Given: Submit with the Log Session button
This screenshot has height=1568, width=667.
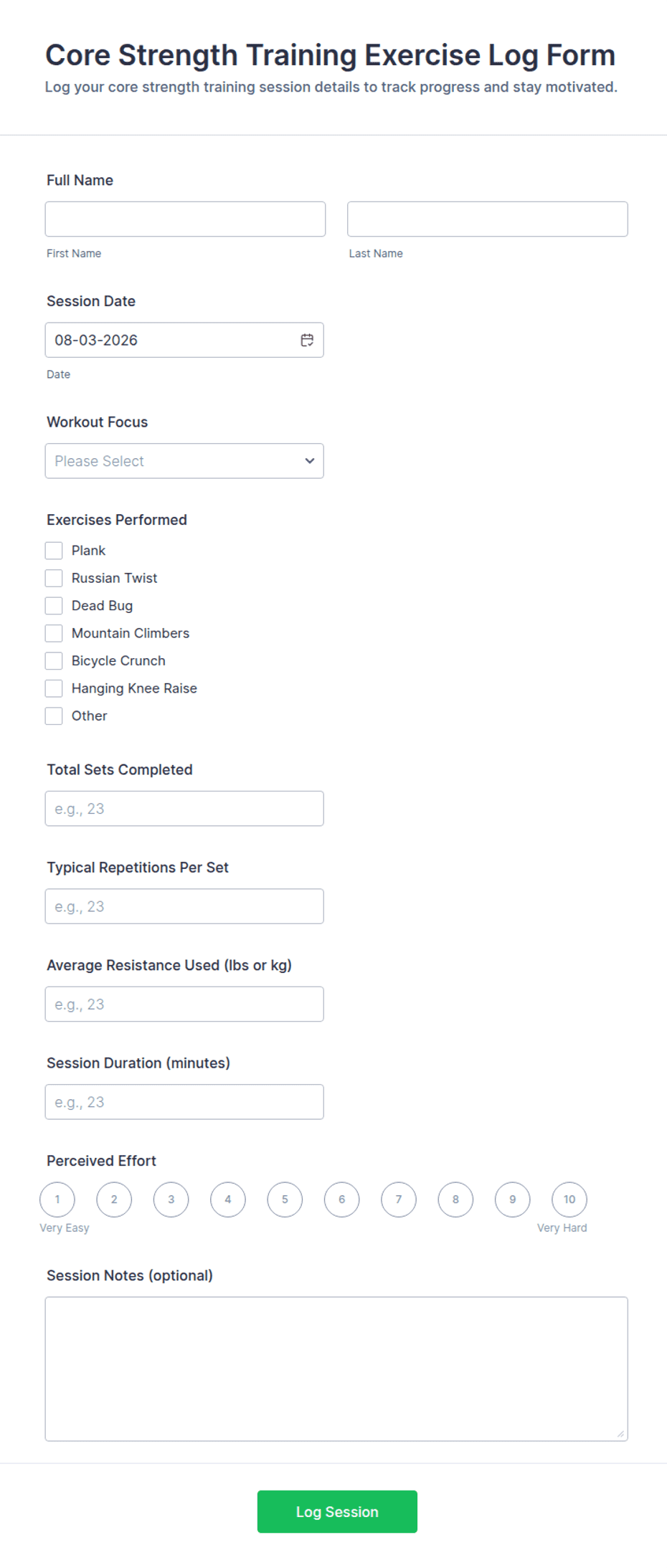Looking at the screenshot, I should click(x=337, y=1511).
